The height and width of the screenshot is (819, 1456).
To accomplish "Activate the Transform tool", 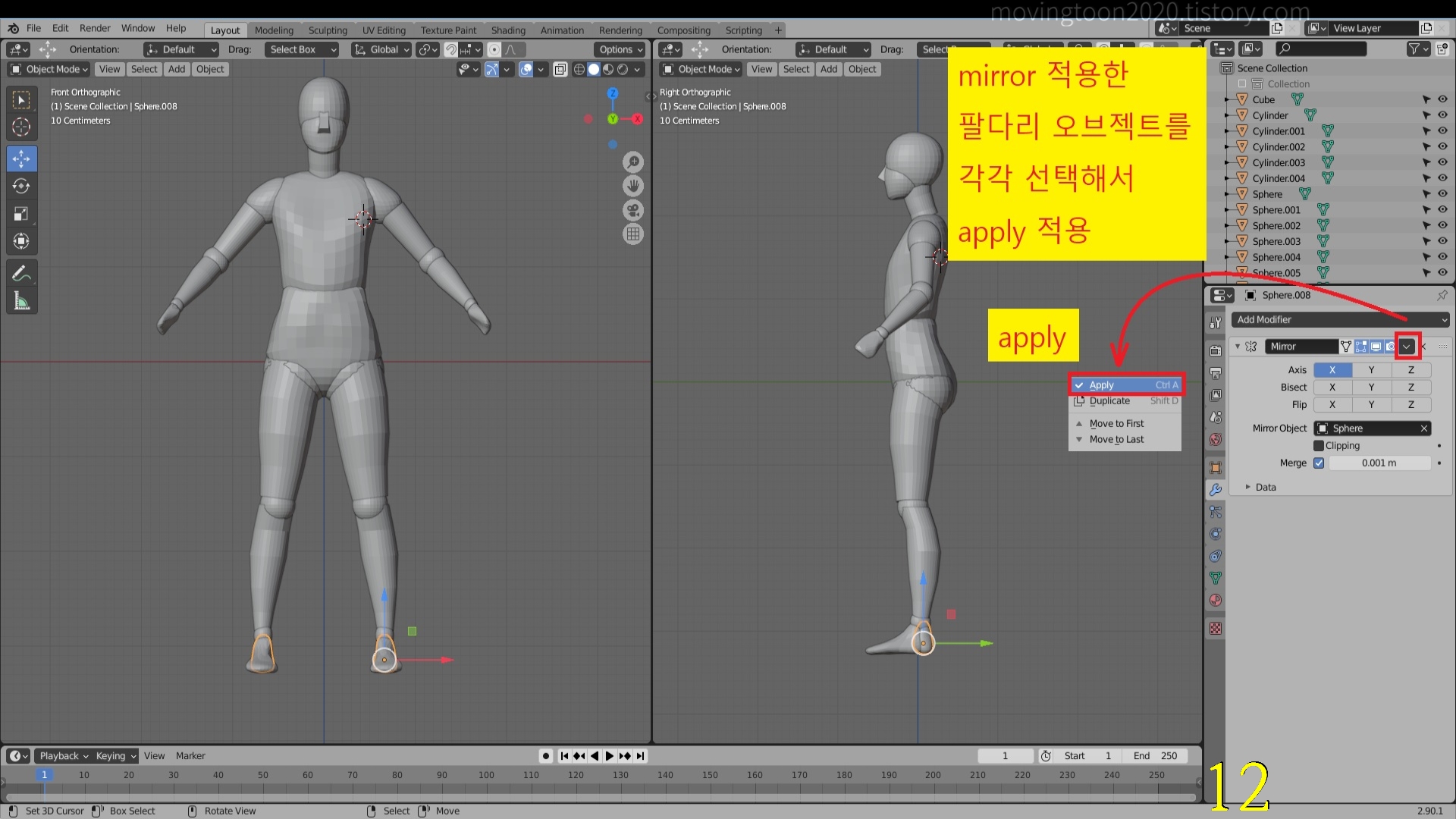I will coord(21,241).
